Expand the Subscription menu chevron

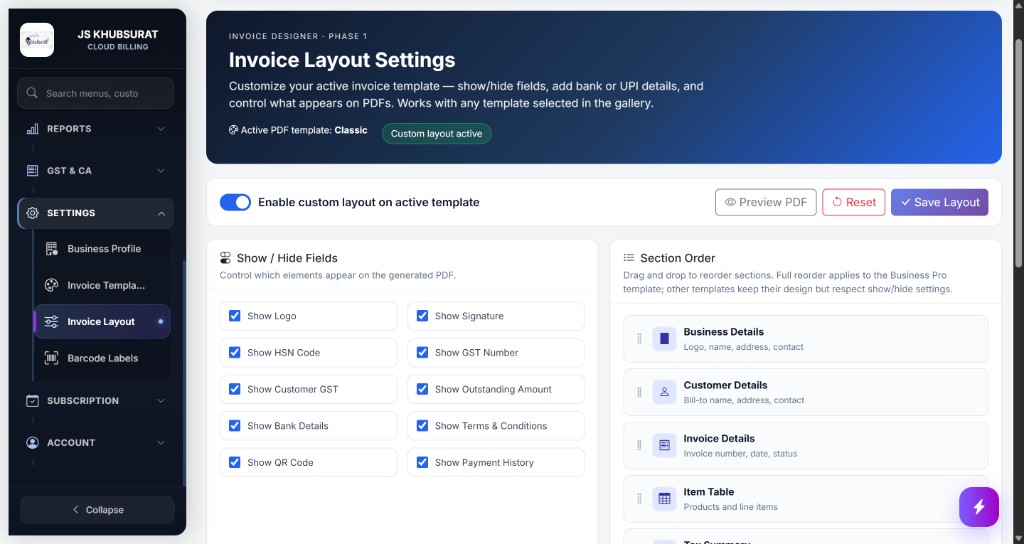(x=161, y=400)
